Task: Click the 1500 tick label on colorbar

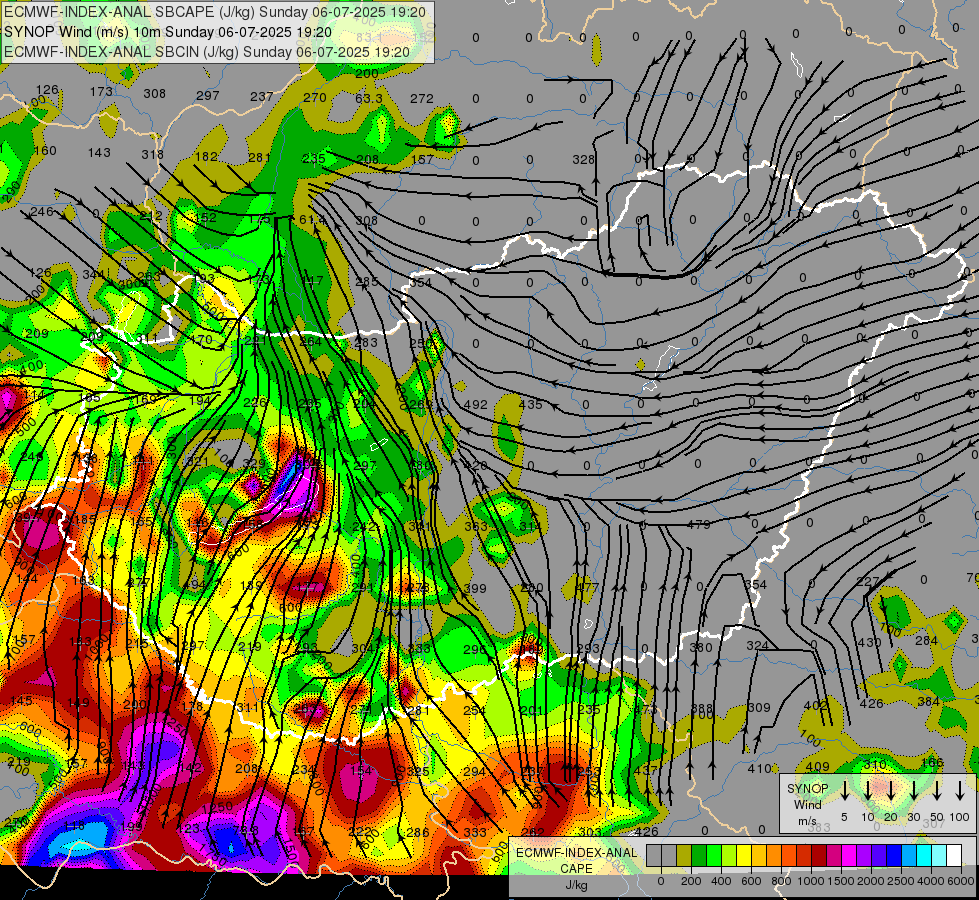Action: (841, 881)
